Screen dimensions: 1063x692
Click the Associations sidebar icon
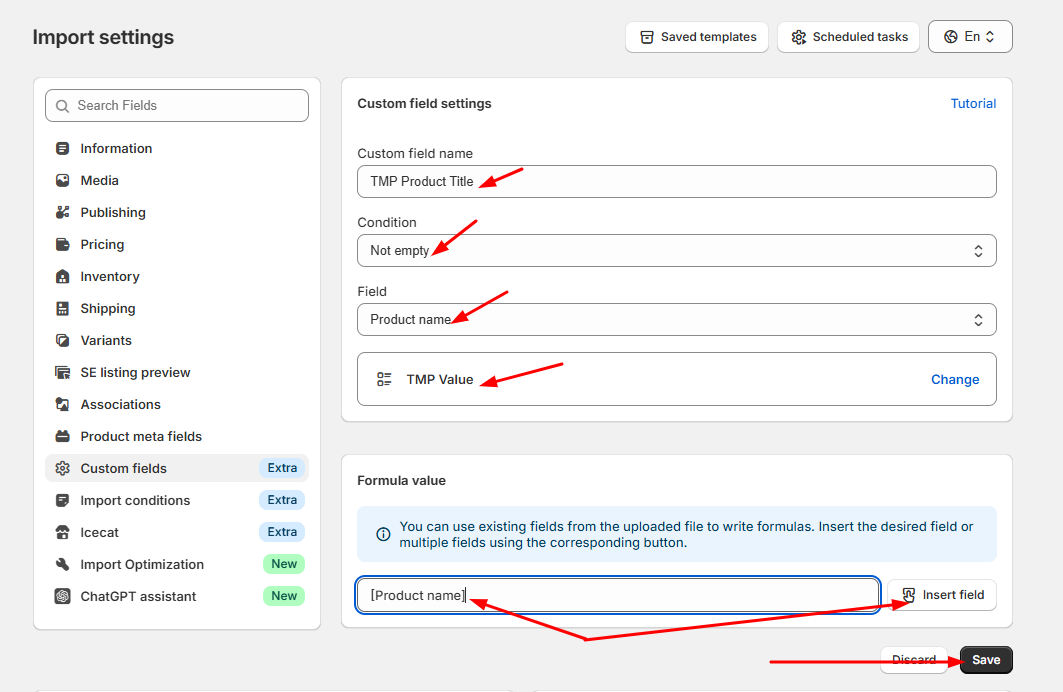coord(62,405)
